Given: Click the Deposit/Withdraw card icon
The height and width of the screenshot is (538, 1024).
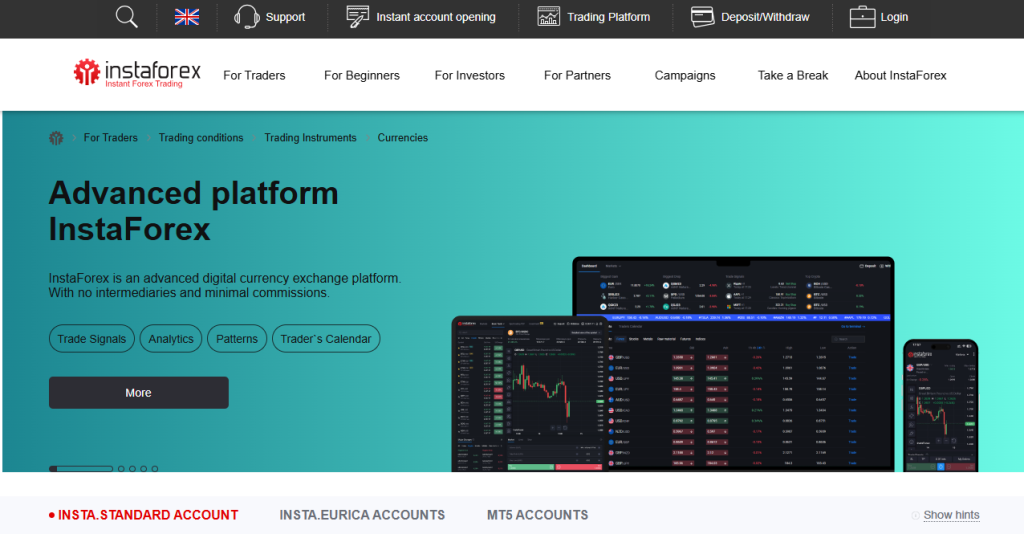Looking at the screenshot, I should pyautogui.click(x=702, y=16).
